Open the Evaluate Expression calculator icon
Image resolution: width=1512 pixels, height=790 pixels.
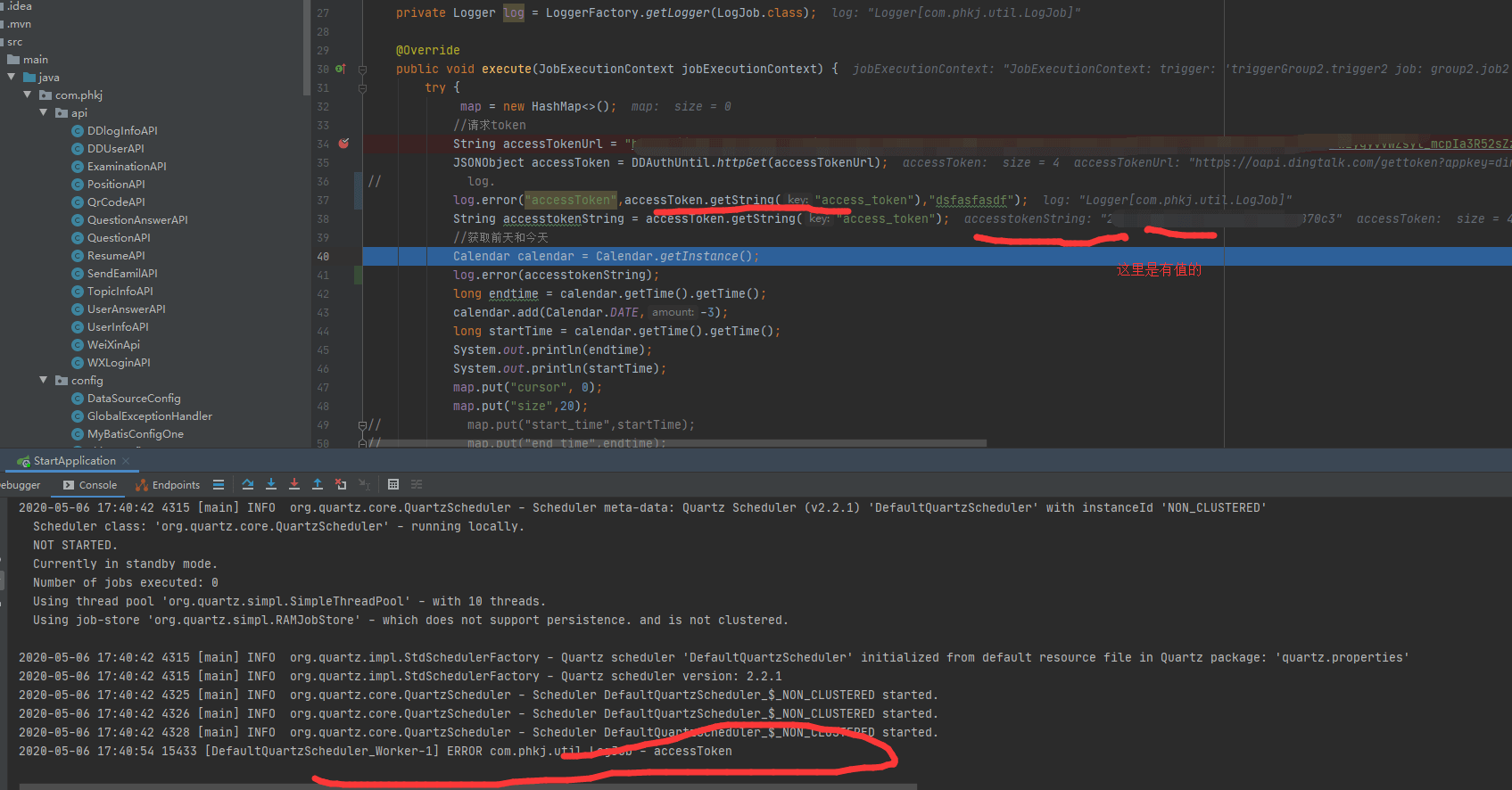click(393, 484)
